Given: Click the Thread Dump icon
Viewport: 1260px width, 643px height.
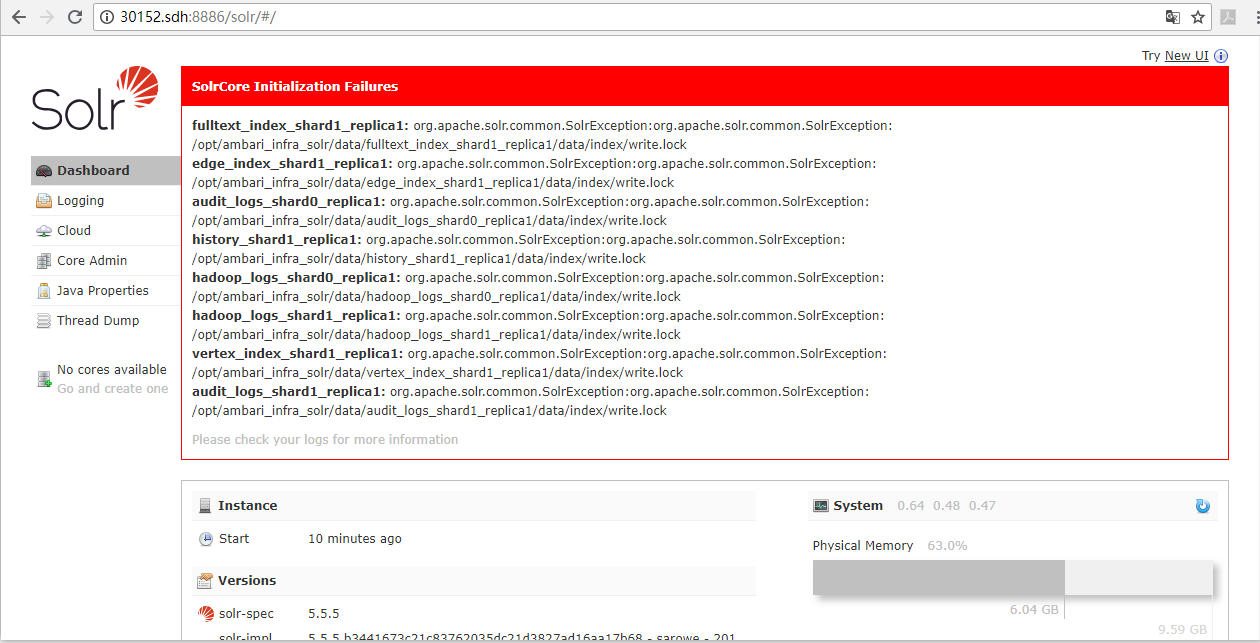Looking at the screenshot, I should (x=44, y=321).
